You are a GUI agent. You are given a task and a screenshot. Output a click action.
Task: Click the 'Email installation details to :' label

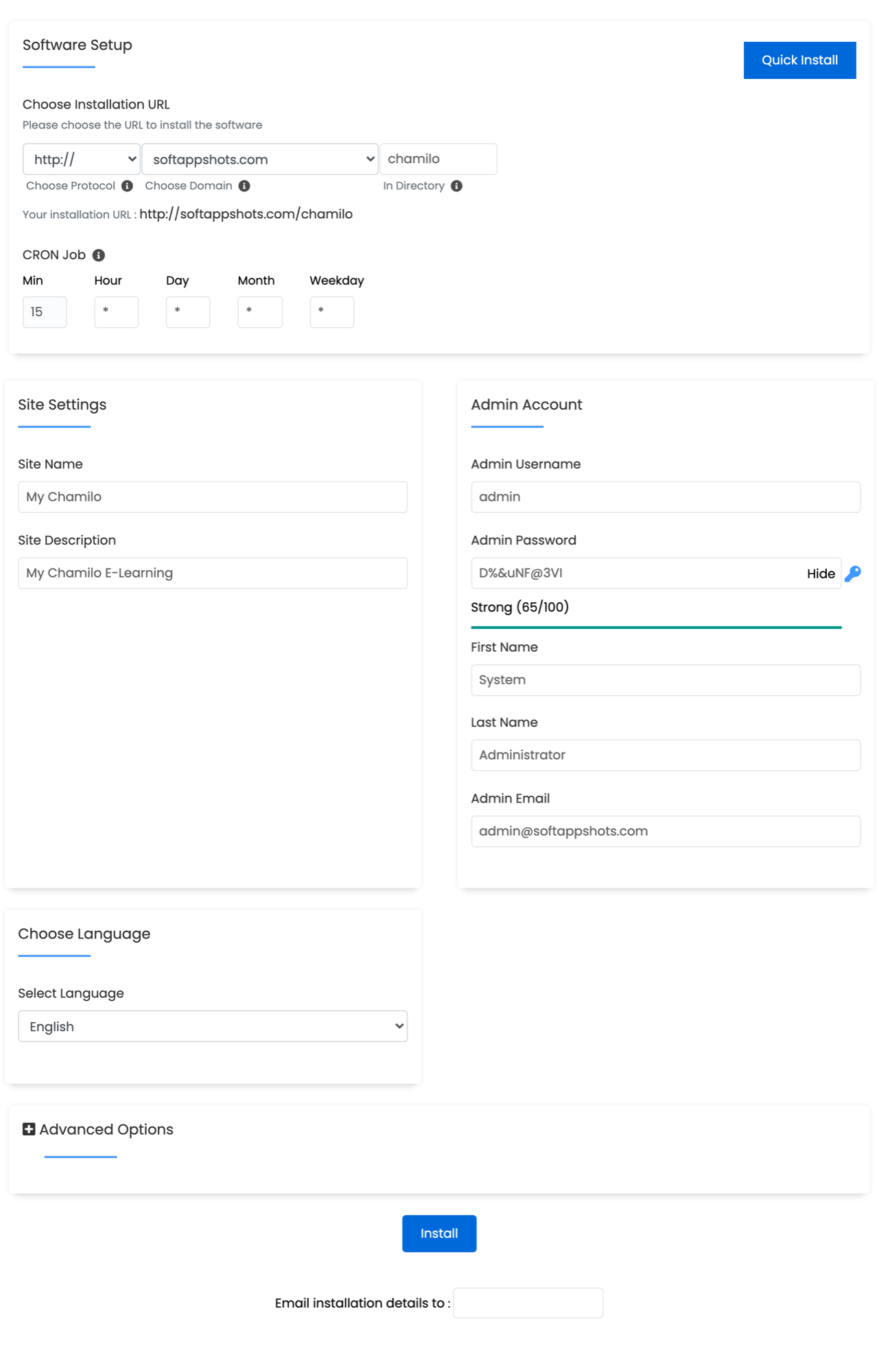(x=362, y=1303)
